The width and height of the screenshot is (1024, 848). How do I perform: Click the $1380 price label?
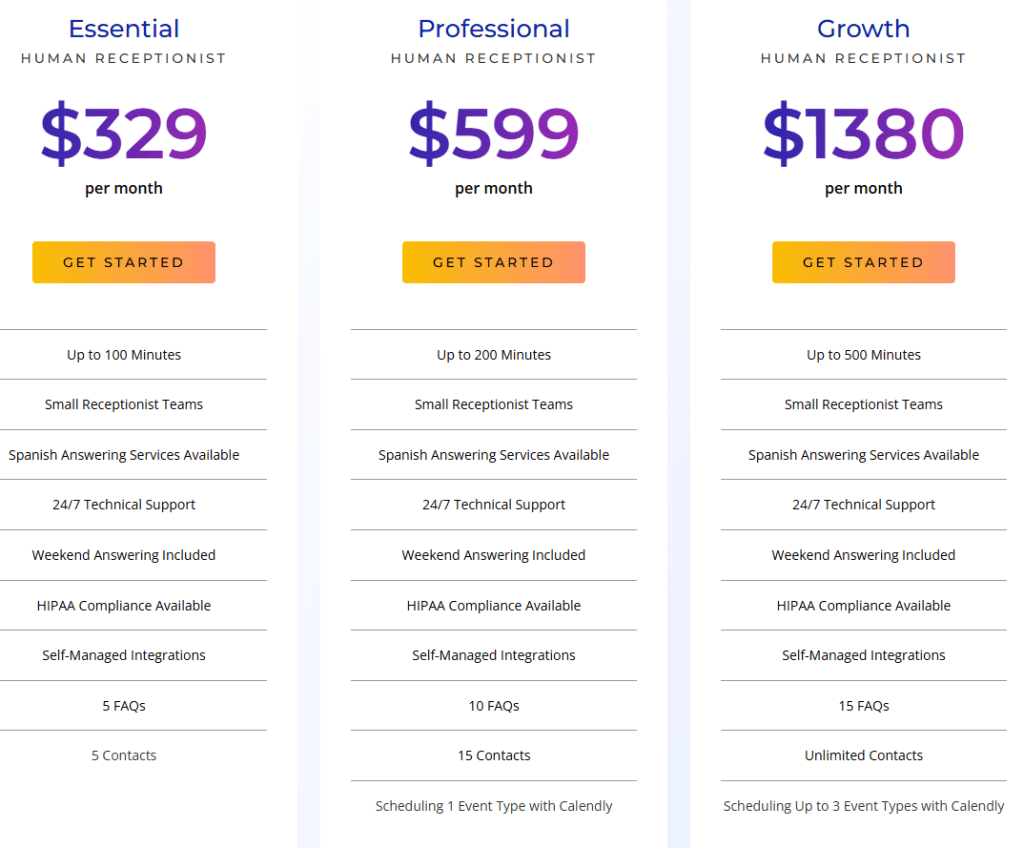click(x=863, y=133)
